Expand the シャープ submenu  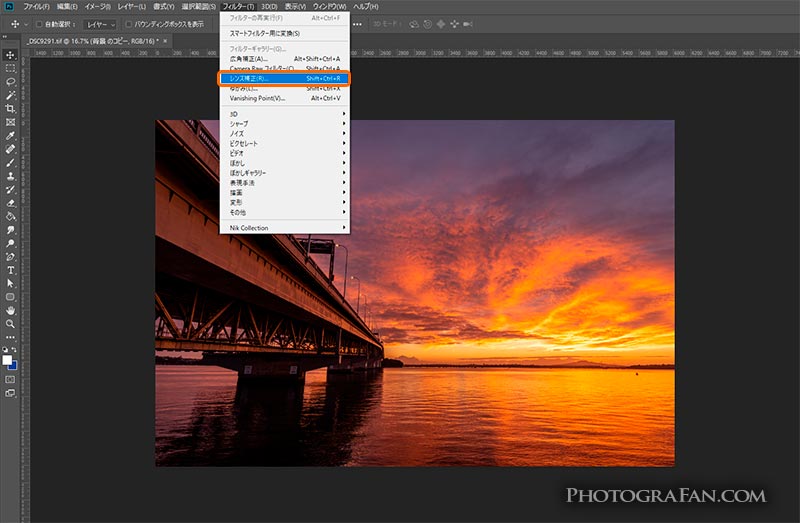(285, 123)
